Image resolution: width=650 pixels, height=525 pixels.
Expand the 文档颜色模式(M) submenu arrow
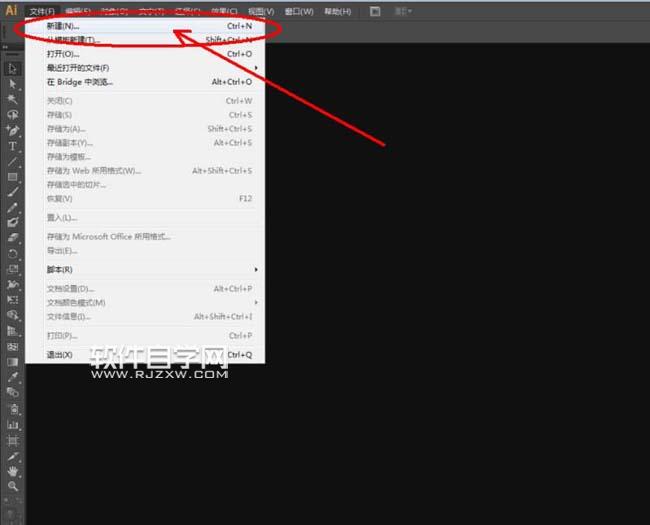click(x=256, y=302)
